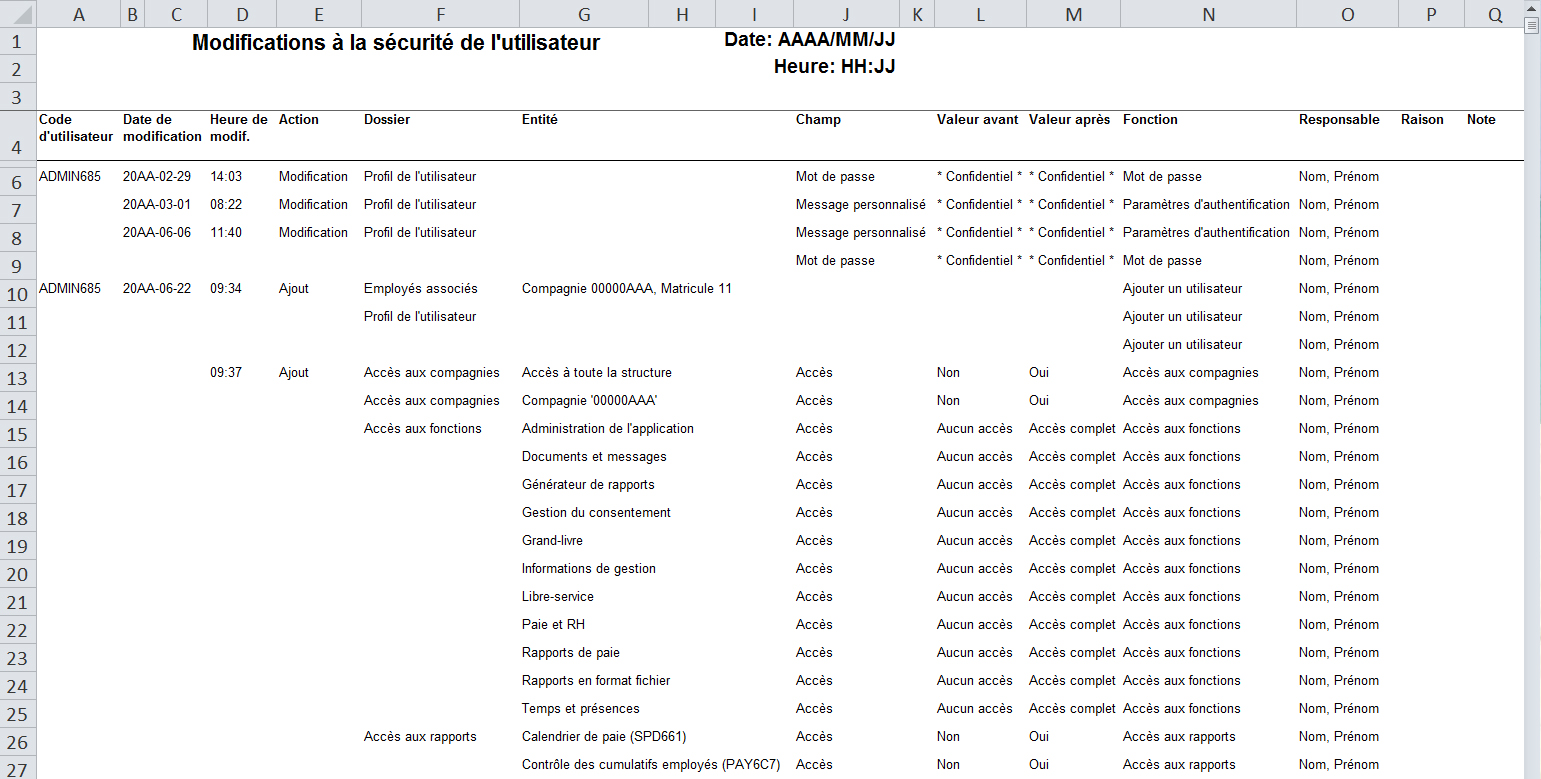Click the 'Action' header cell

click(x=299, y=120)
